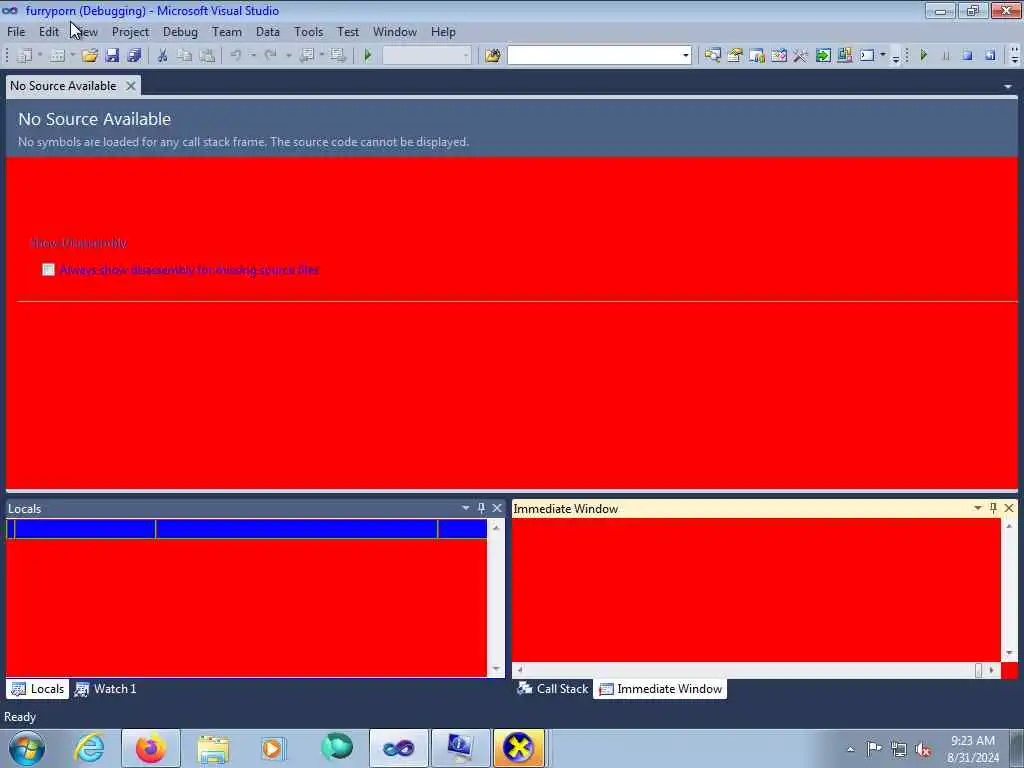Click the Windows Start orb
The width and height of the screenshot is (1024, 768).
point(27,748)
